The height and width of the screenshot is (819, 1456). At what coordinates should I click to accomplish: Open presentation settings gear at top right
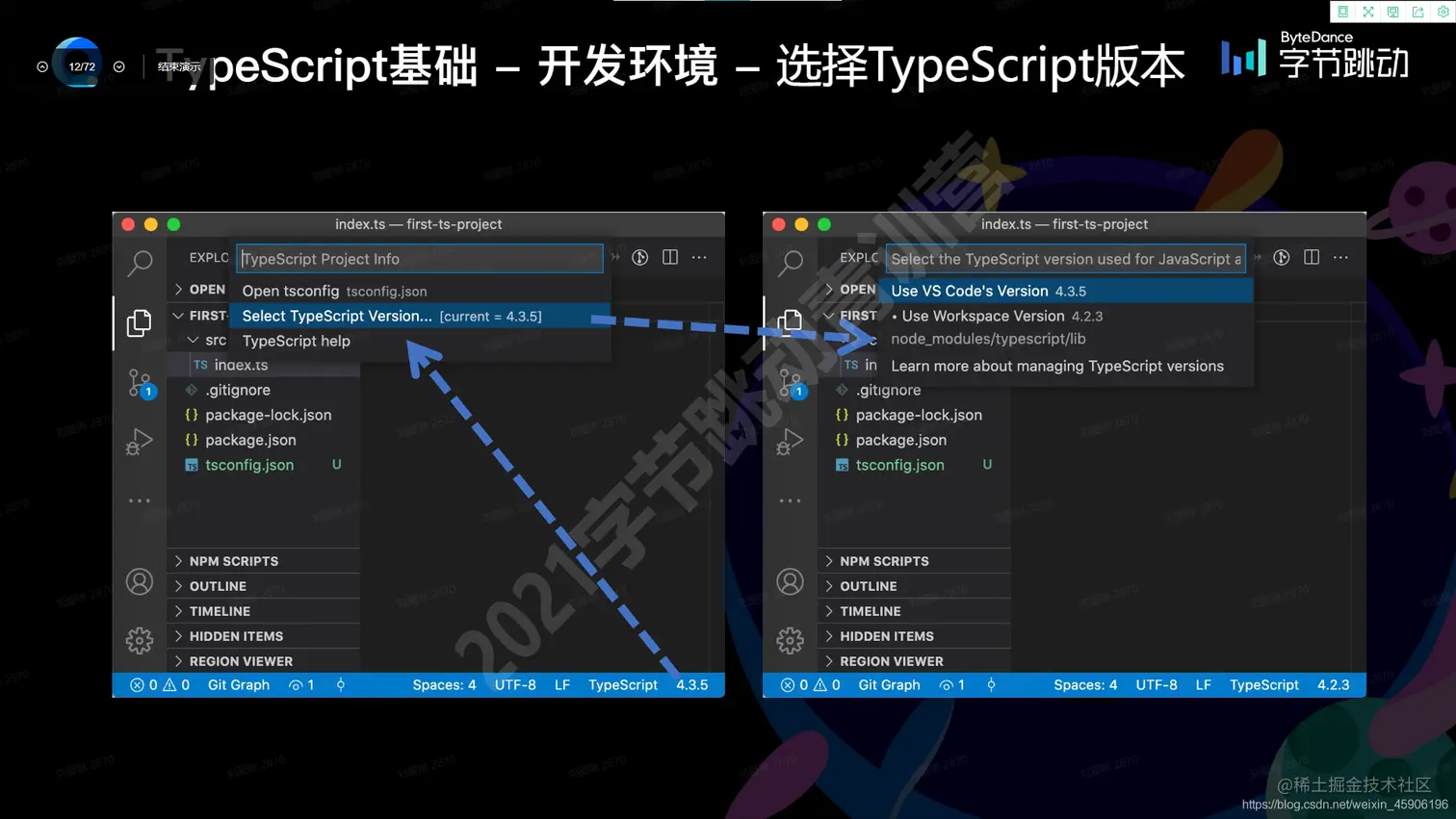1443,12
